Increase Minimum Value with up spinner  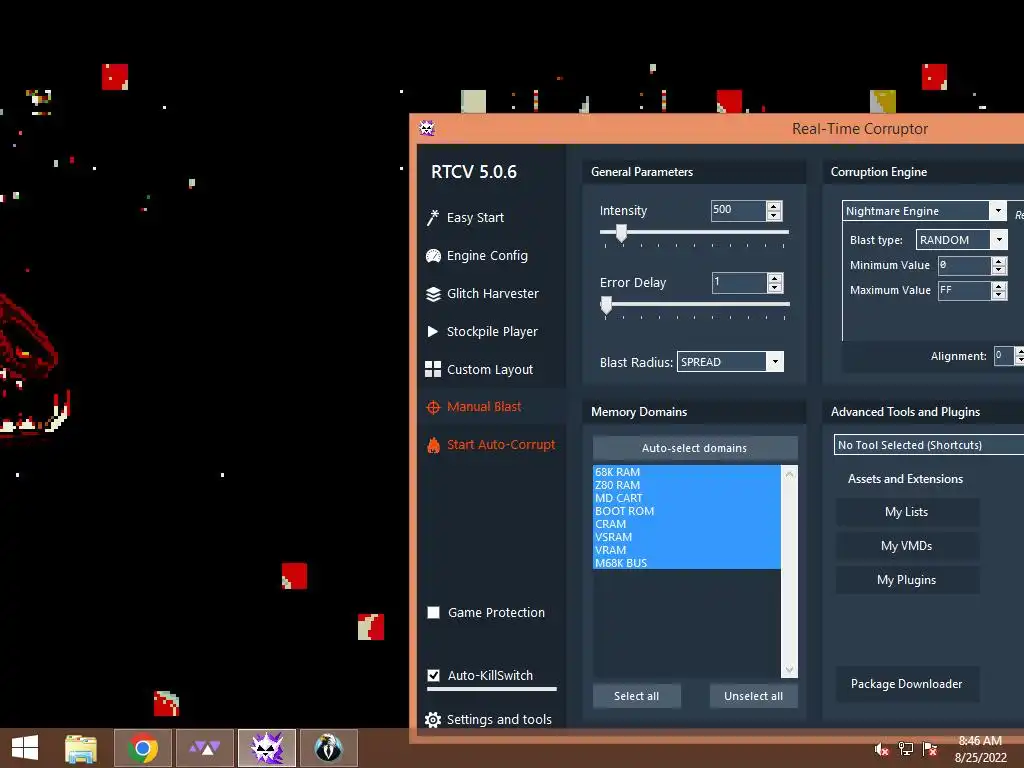coord(999,261)
